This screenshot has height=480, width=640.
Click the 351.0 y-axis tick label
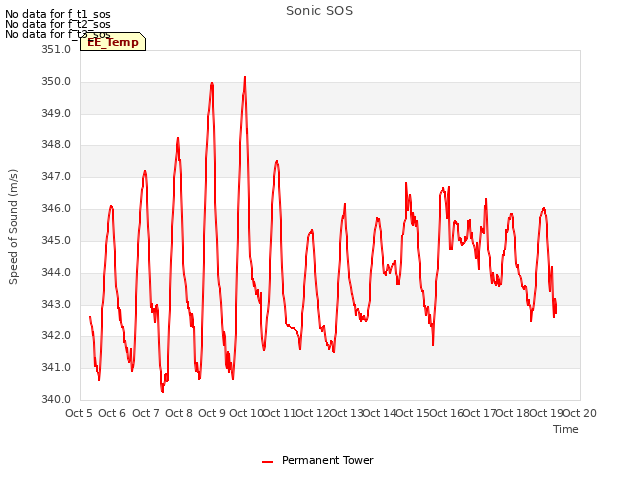56,49
